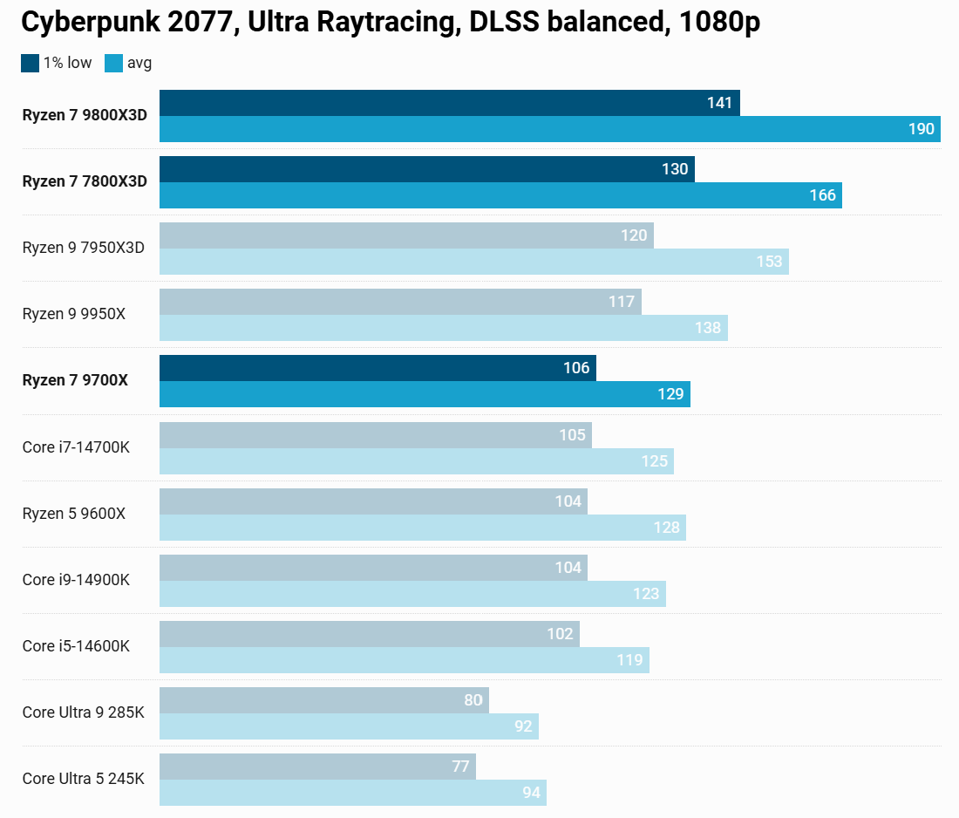959x818 pixels.
Task: Select the '1% low' legend label
Action: coord(67,63)
